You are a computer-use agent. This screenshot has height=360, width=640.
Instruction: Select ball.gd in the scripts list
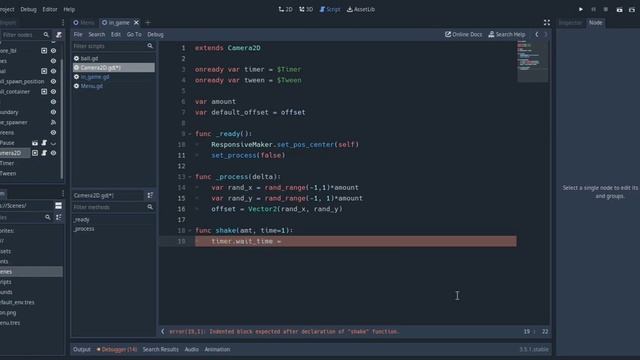(x=113, y=58)
